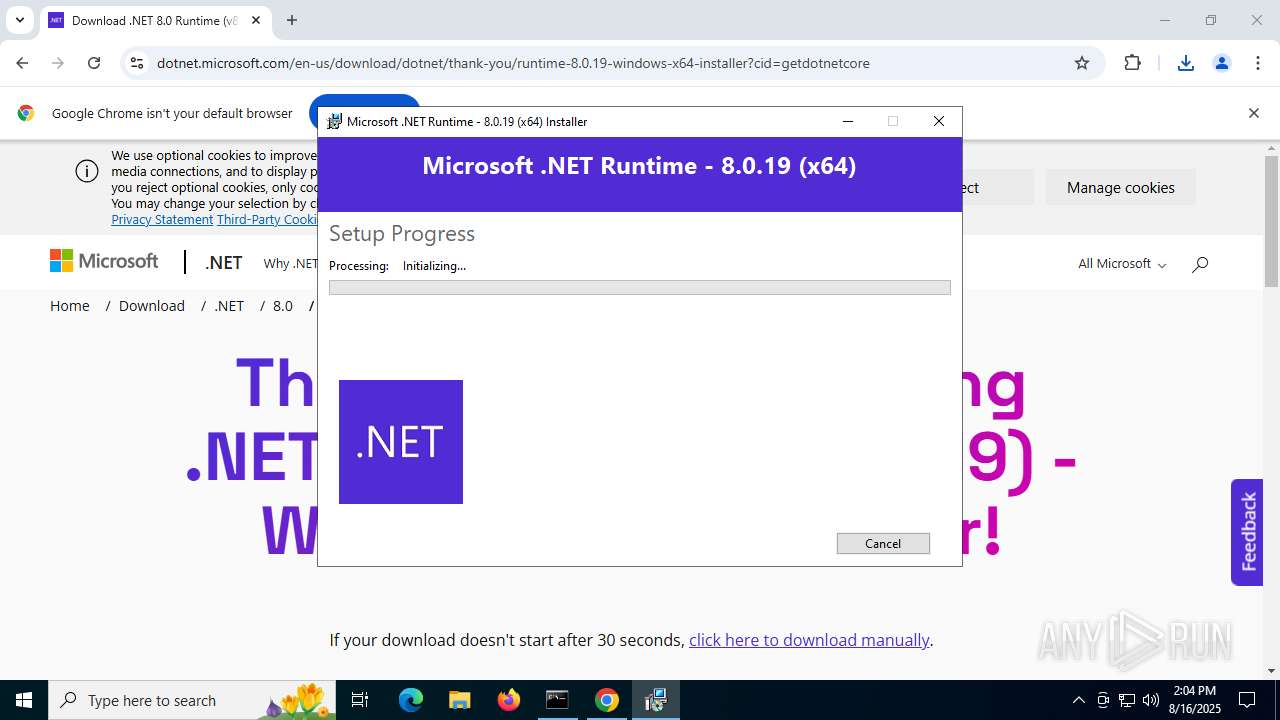Select the Download .NET 8.0 Runtime tab
Screen dimensions: 1280x720
[155, 20]
